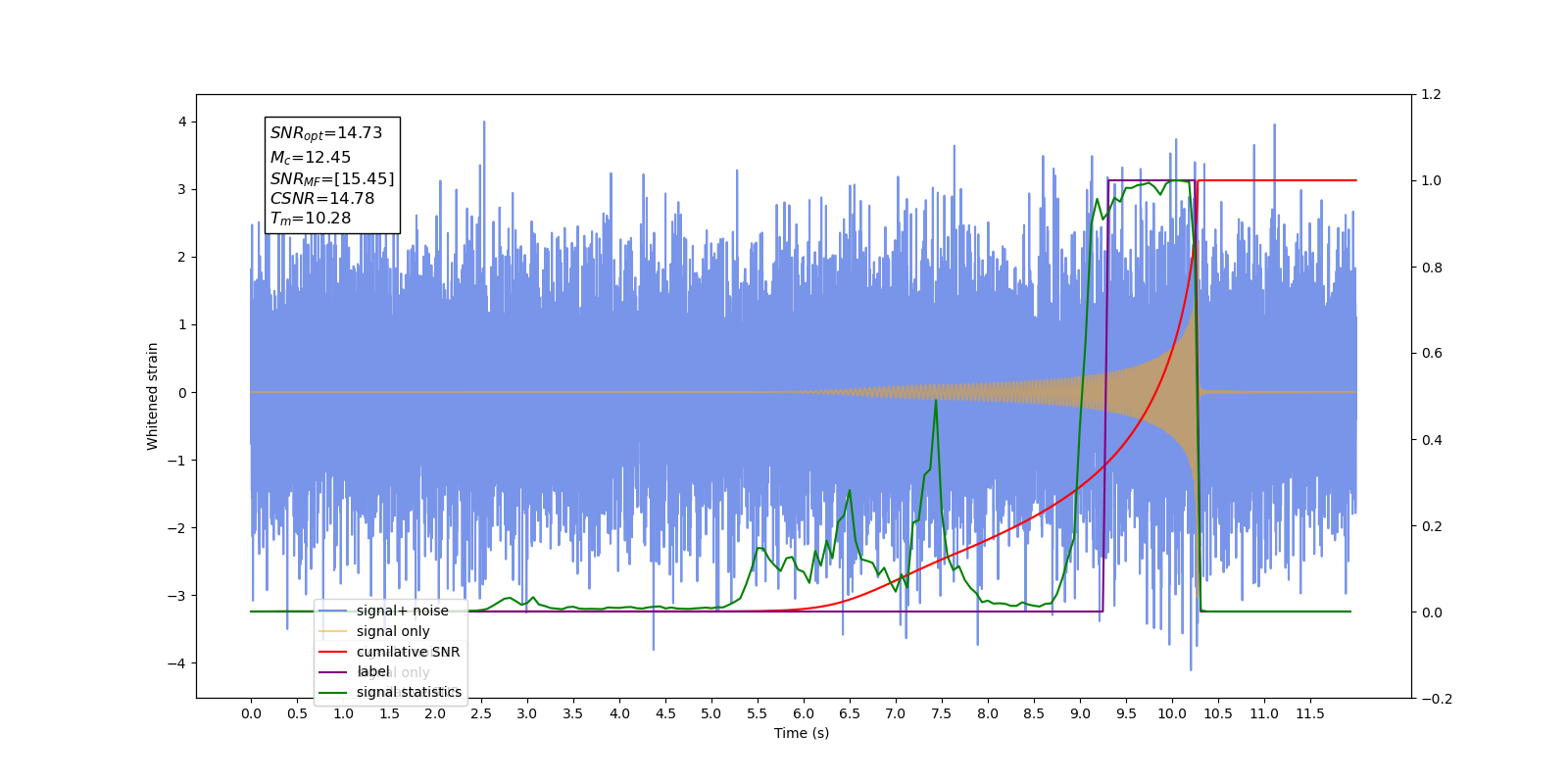The width and height of the screenshot is (1568, 784).
Task: Click the −0.2 tick on the right axis
Action: (x=1437, y=699)
